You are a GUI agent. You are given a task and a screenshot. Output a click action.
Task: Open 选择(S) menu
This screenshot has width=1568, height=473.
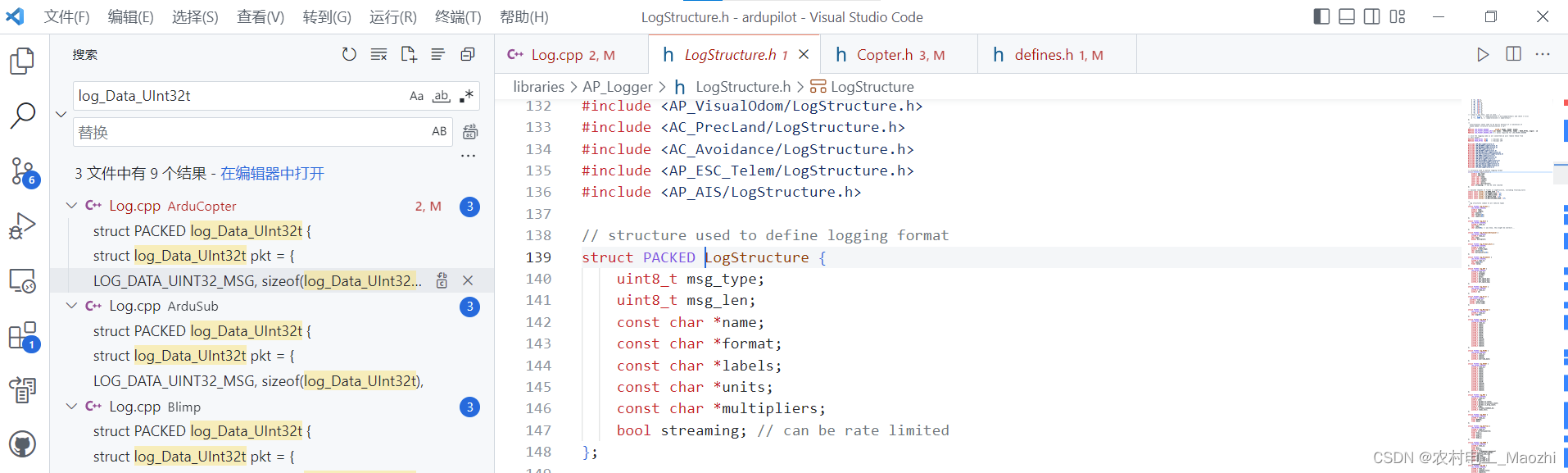195,16
